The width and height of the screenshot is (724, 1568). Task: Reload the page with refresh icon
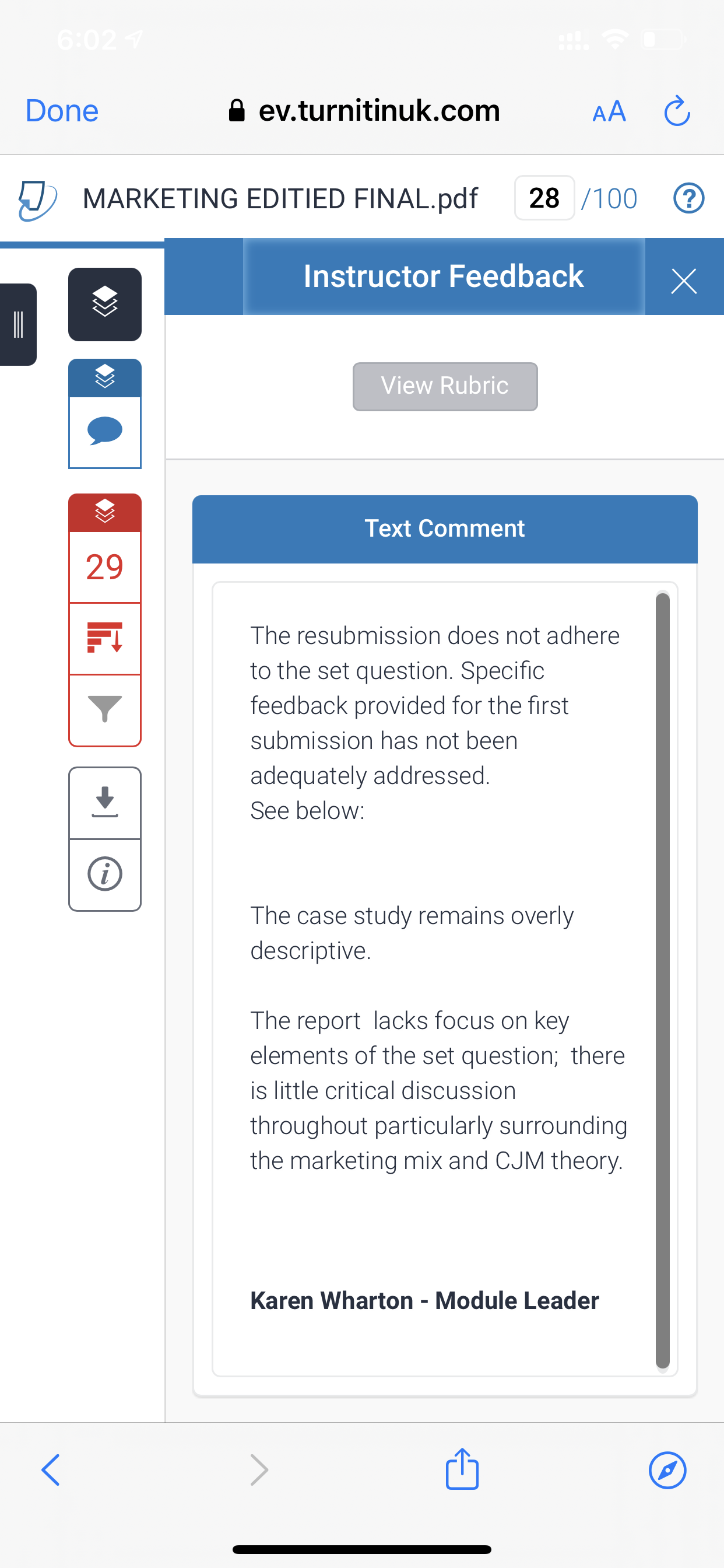677,111
